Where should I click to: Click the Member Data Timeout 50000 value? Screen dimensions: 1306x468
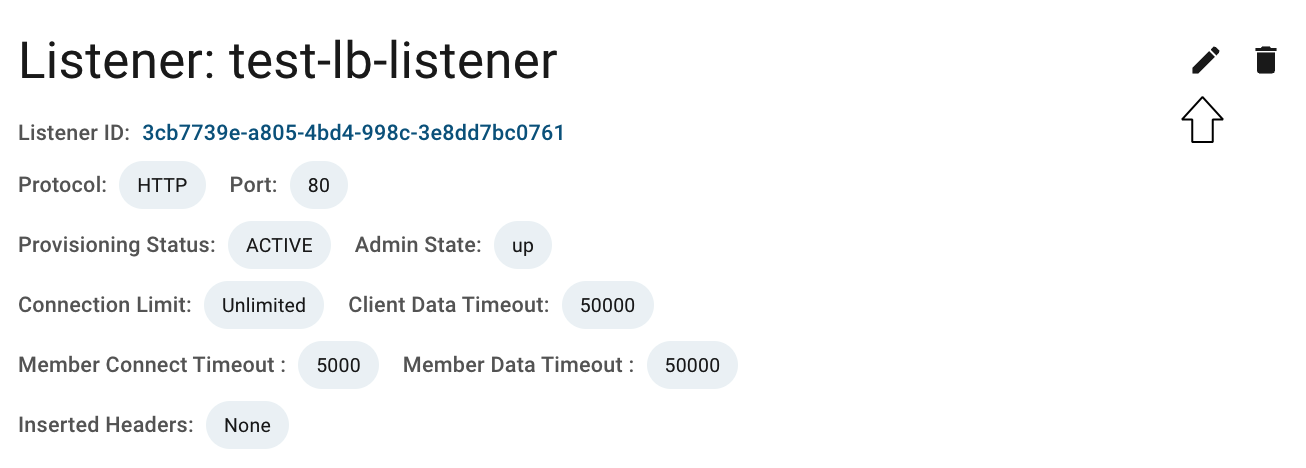692,365
